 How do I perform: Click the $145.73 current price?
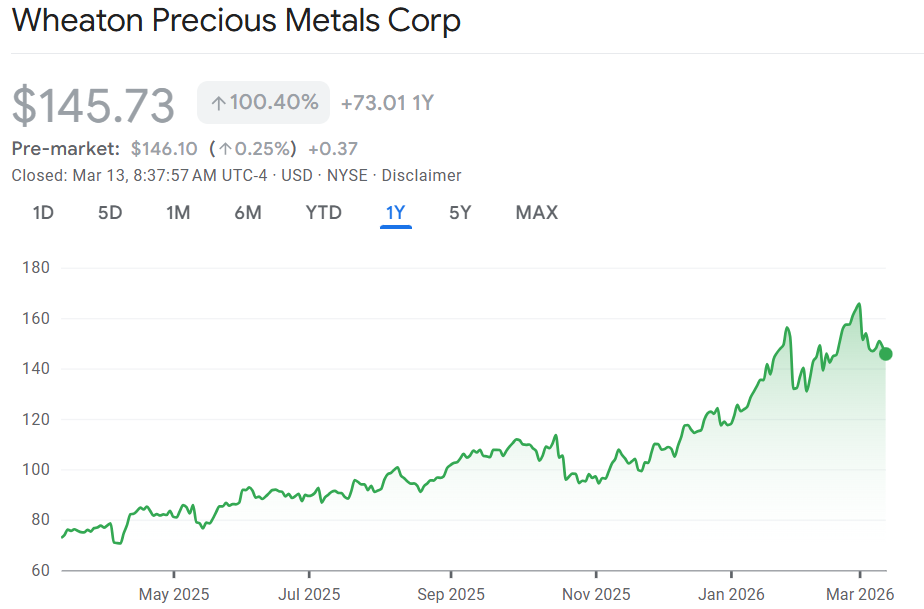pyautogui.click(x=93, y=105)
